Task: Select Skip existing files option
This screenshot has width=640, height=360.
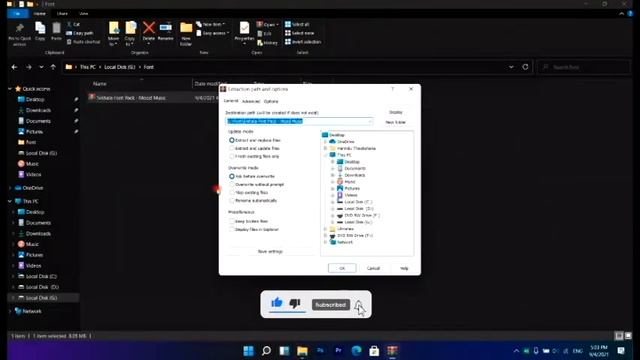Action: click(x=249, y=192)
